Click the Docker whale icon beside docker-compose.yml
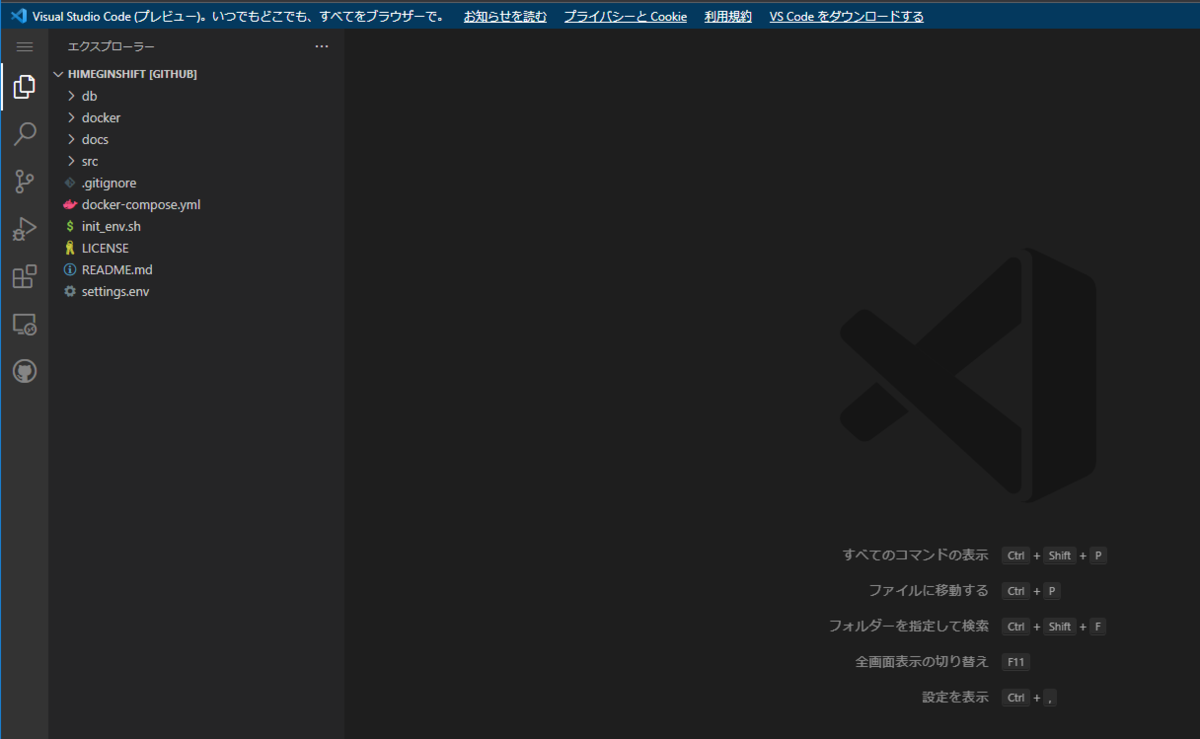 [x=70, y=204]
